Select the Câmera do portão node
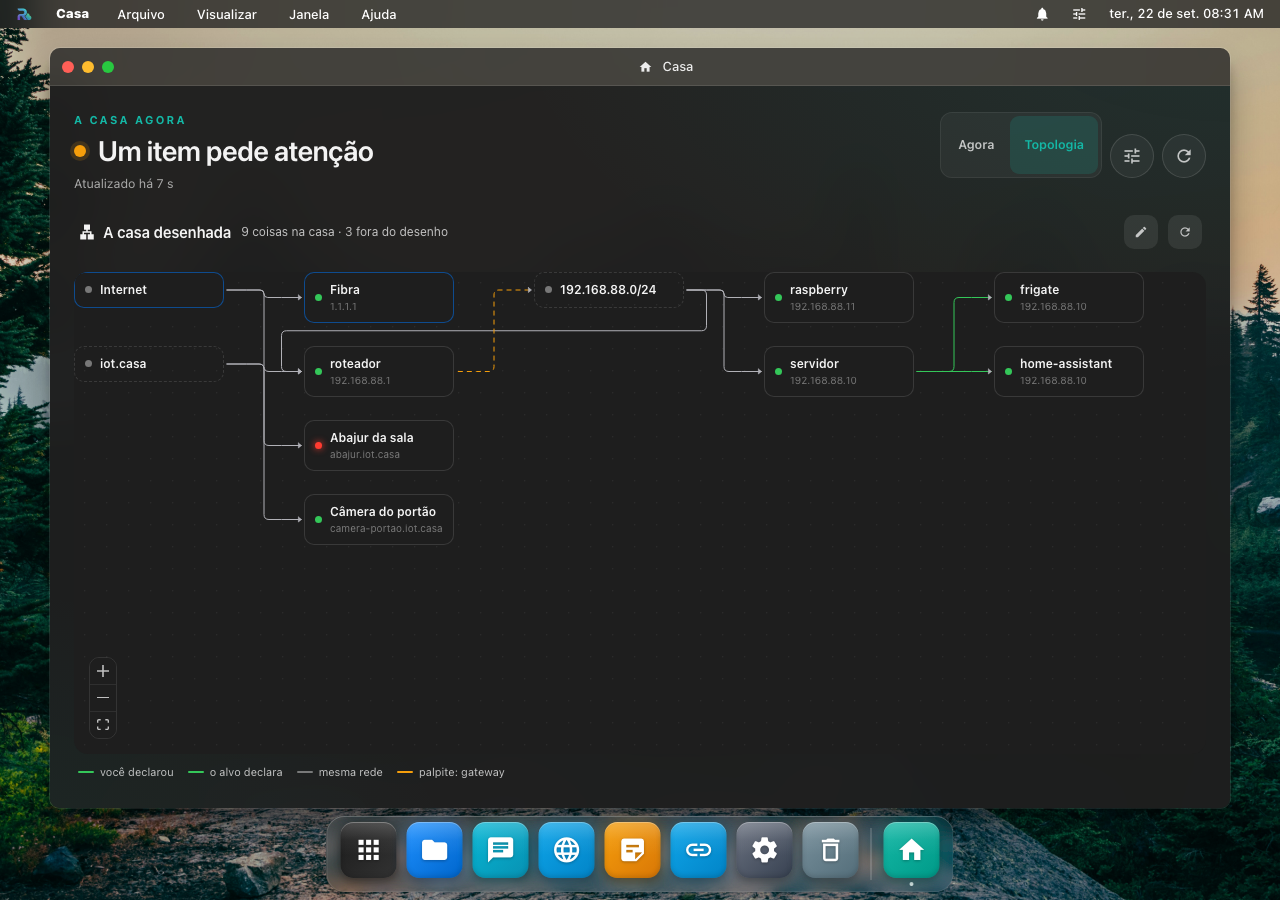 tap(379, 519)
